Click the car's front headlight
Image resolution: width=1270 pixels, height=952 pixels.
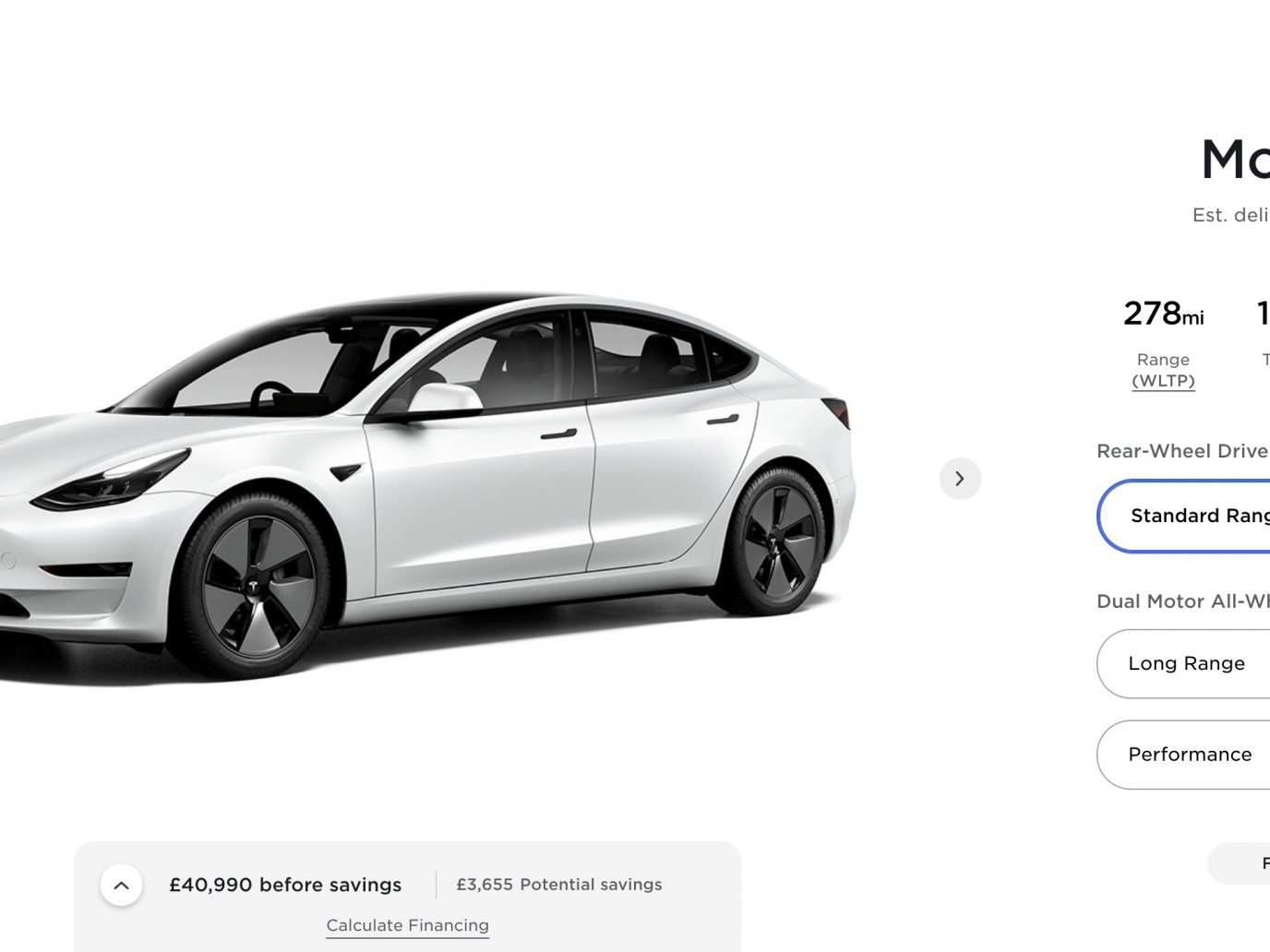[109, 481]
